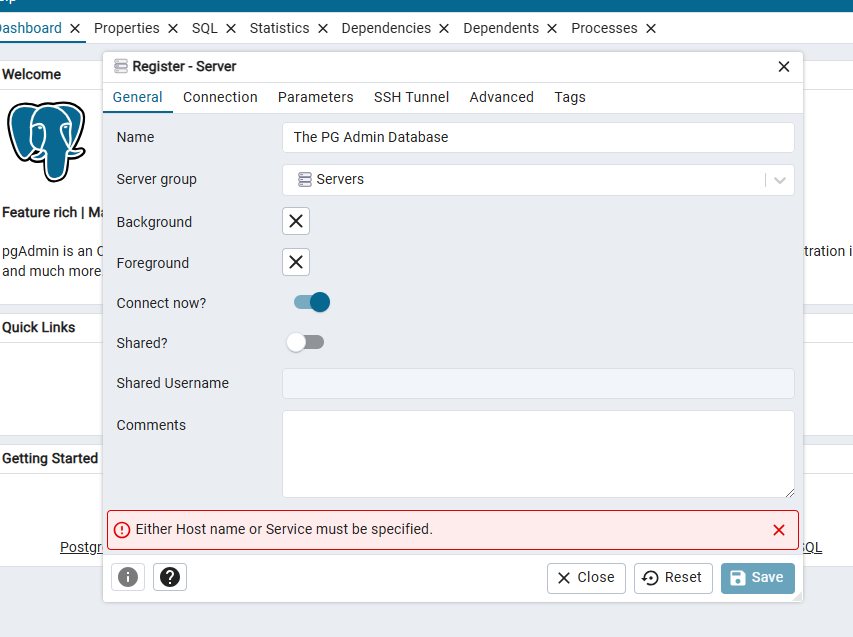Close the Dependencies tab with its X icon

coord(445,29)
